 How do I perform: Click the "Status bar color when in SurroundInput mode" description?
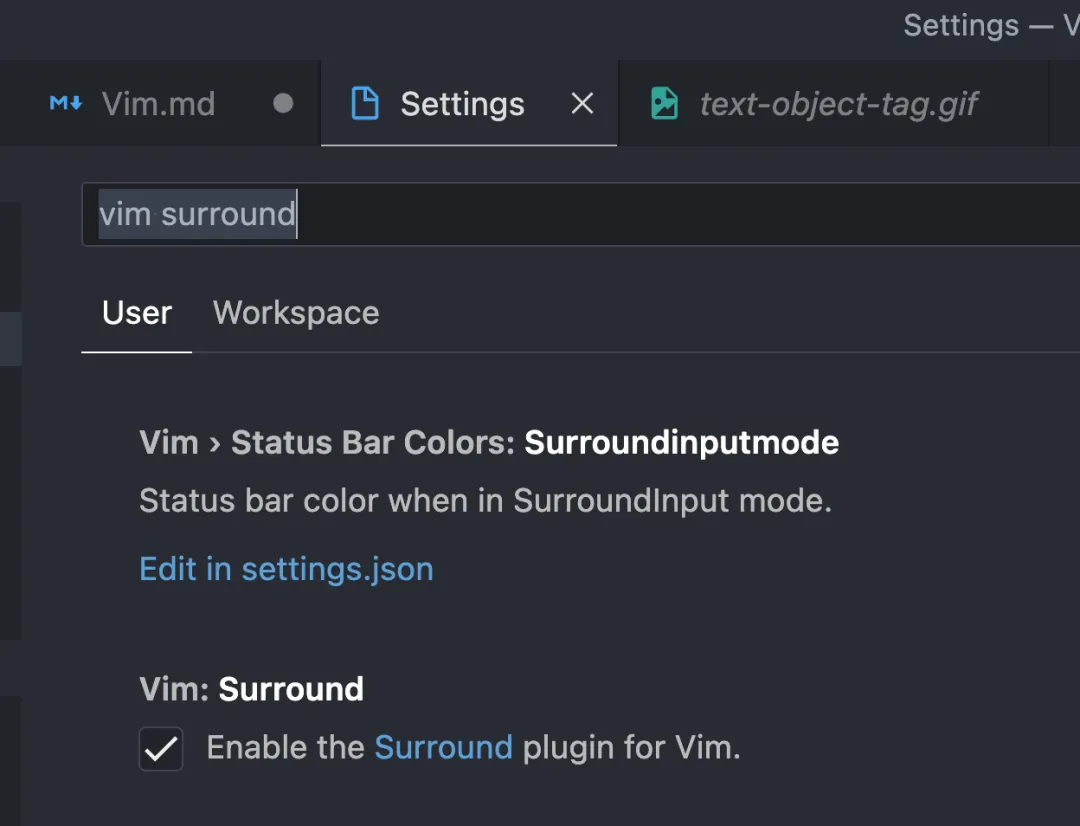[x=485, y=500]
